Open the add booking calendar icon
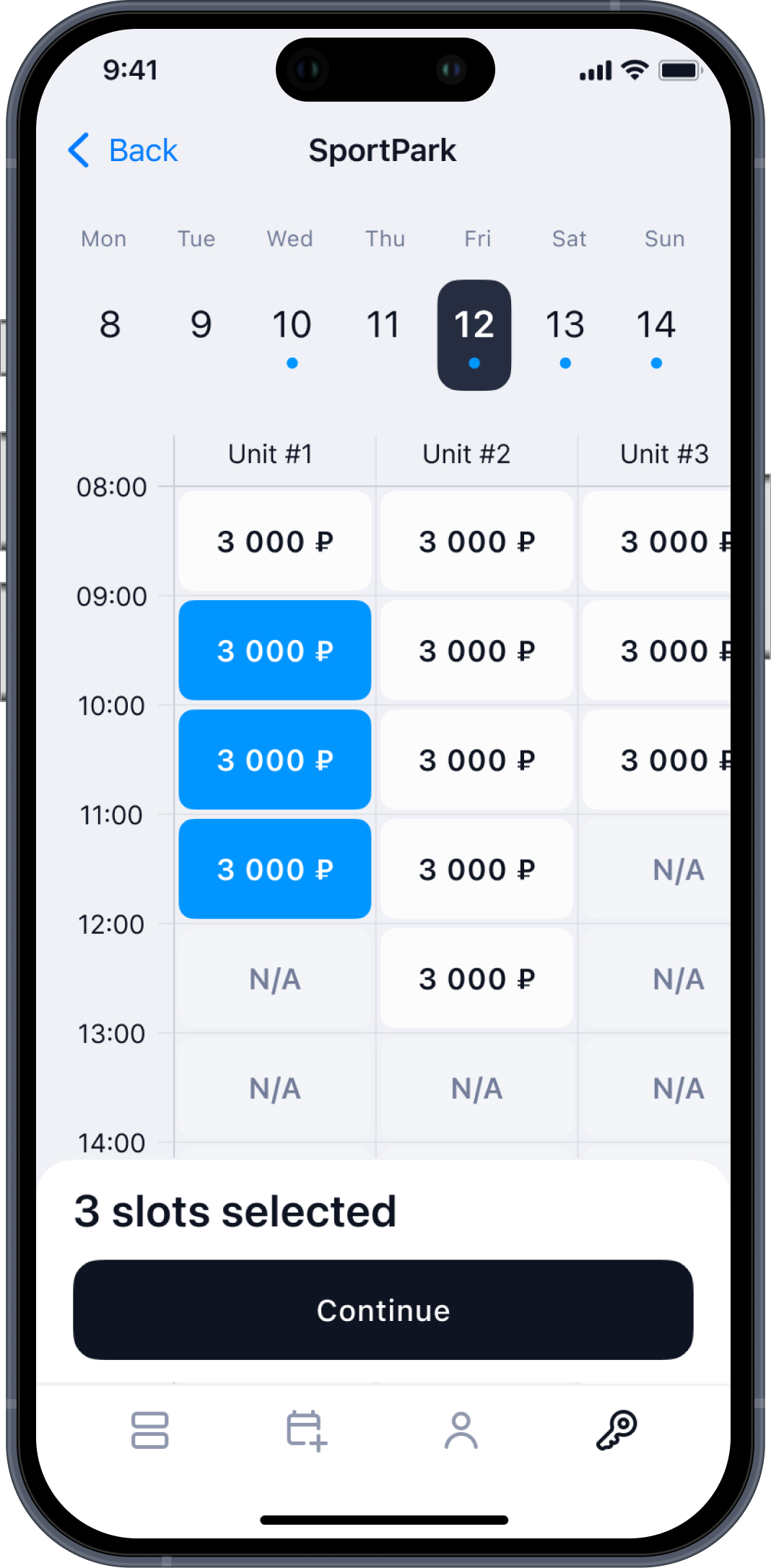The height and width of the screenshot is (1568, 771). [306, 1430]
